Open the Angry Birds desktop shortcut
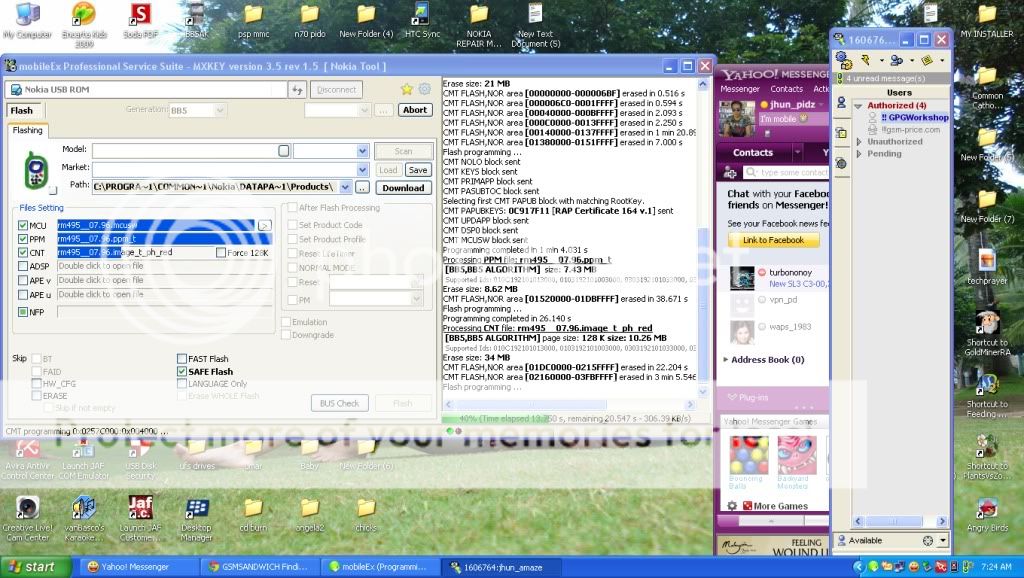This screenshot has width=1024, height=578. pyautogui.click(x=986, y=509)
